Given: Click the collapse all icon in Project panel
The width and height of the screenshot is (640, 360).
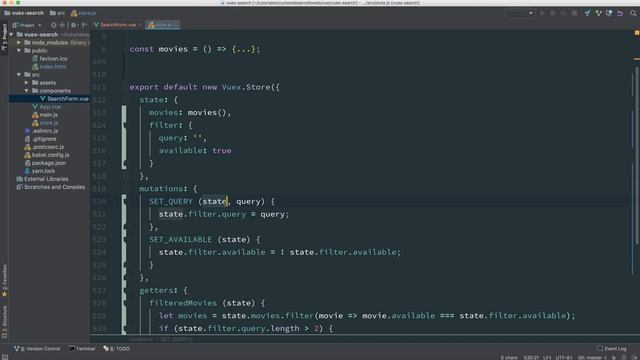Looking at the screenshot, I should pyautogui.click(x=62, y=25).
